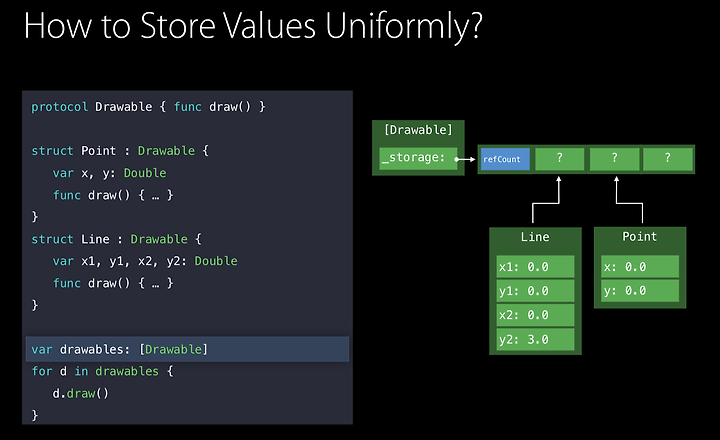Select the 'y: 0.0' field in Point
This screenshot has height=440, width=720.
640,291
